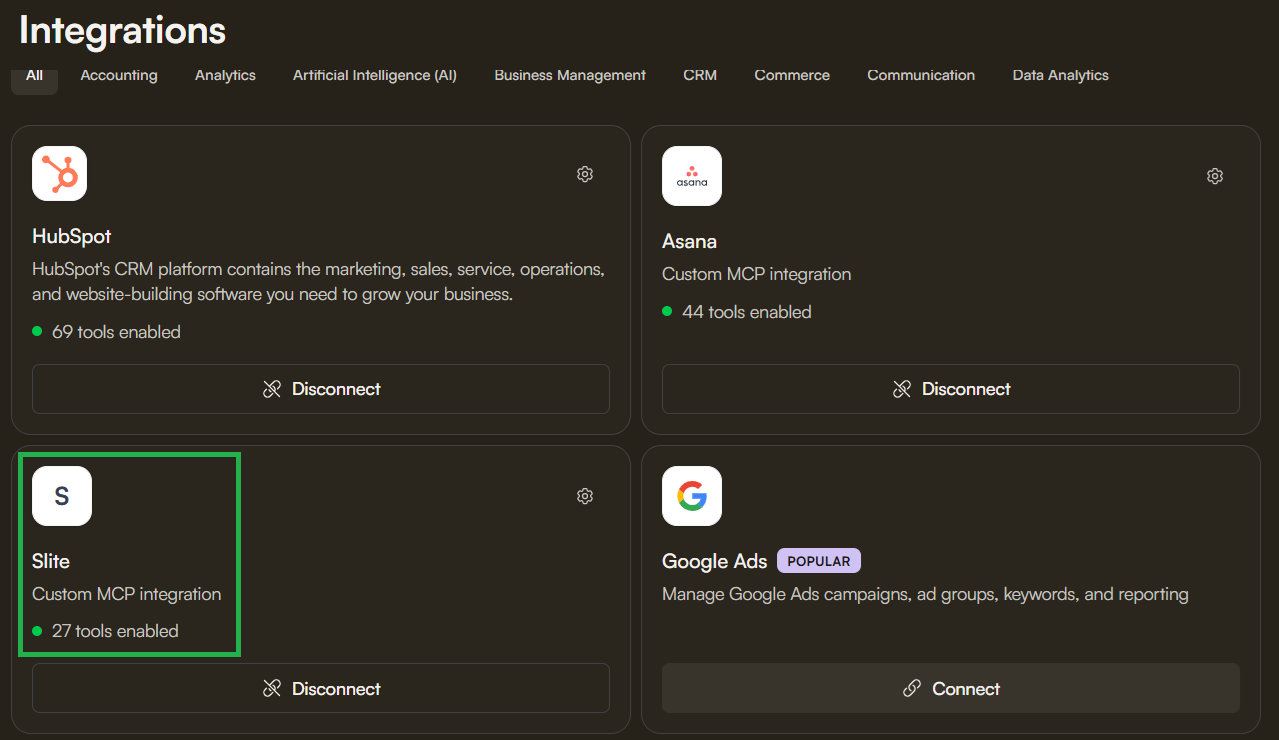Click the Asana logo icon
Screen dimensions: 1279x740
pyautogui.click(x=692, y=176)
